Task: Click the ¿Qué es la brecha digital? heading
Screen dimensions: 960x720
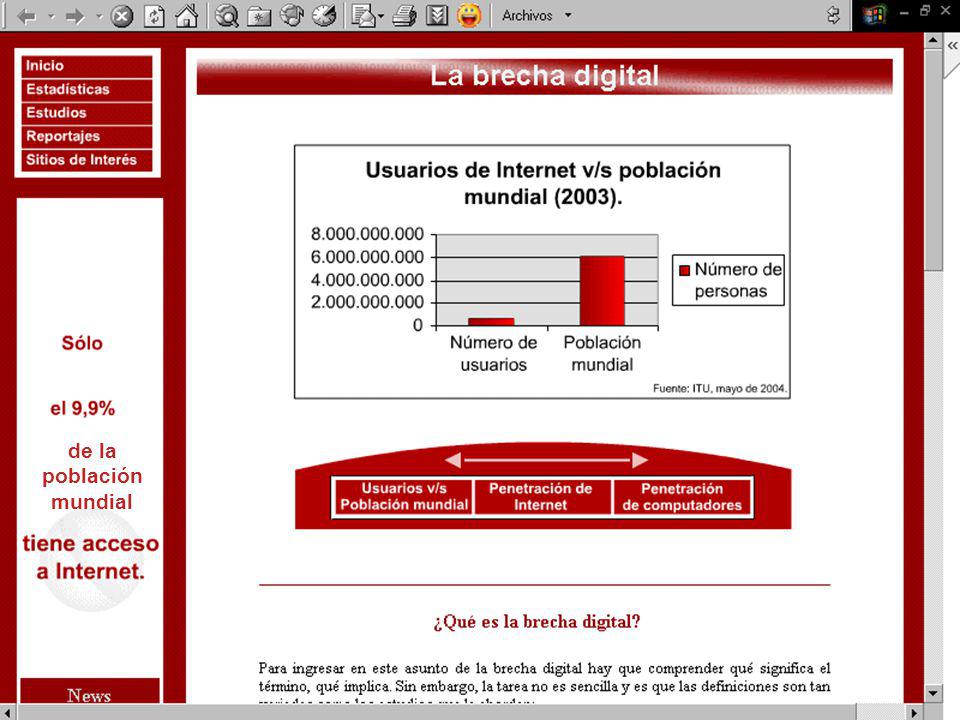Action: 536,622
